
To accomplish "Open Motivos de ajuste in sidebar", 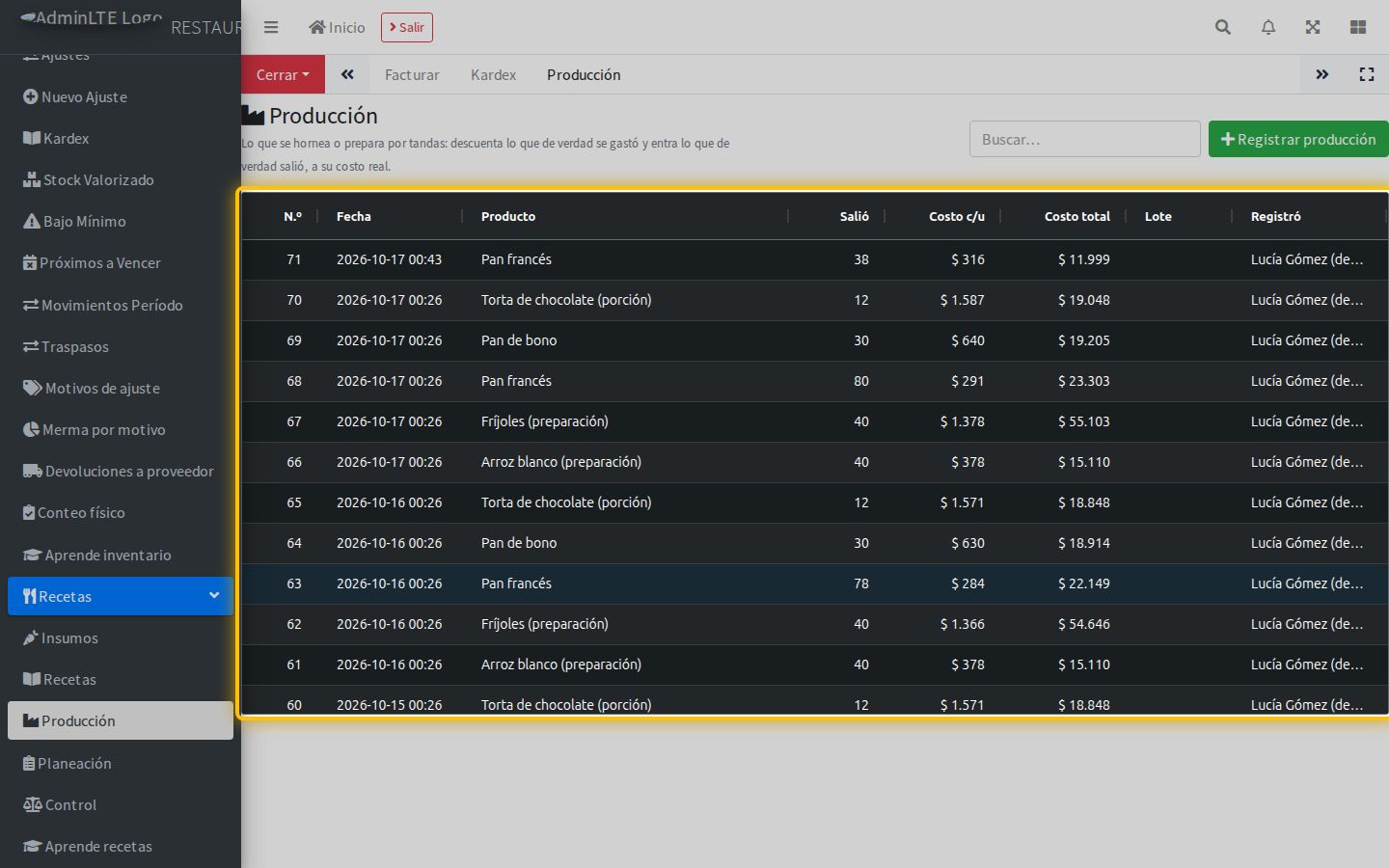I will [x=121, y=388].
